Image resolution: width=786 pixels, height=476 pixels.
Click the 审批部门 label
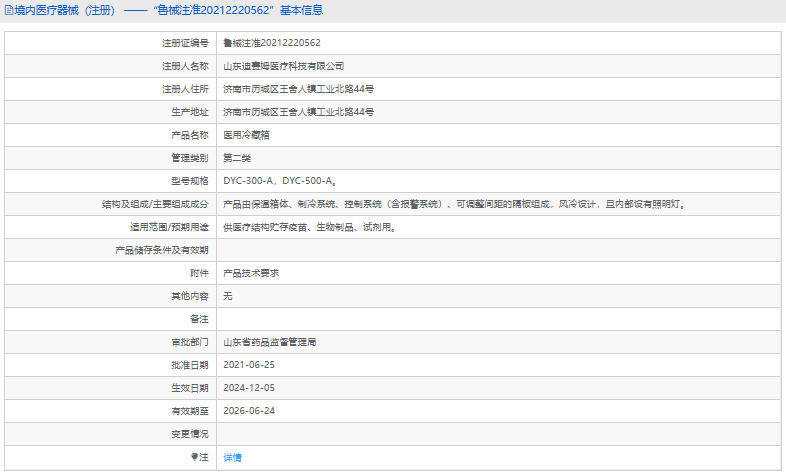tap(189, 342)
